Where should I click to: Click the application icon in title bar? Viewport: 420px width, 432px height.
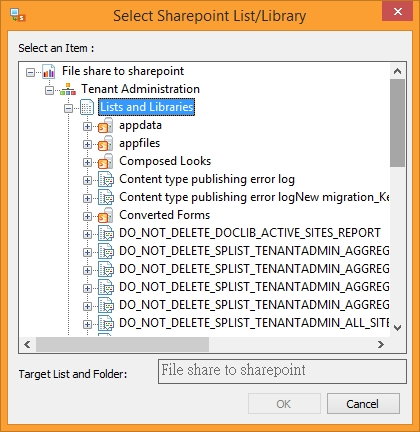tap(18, 15)
